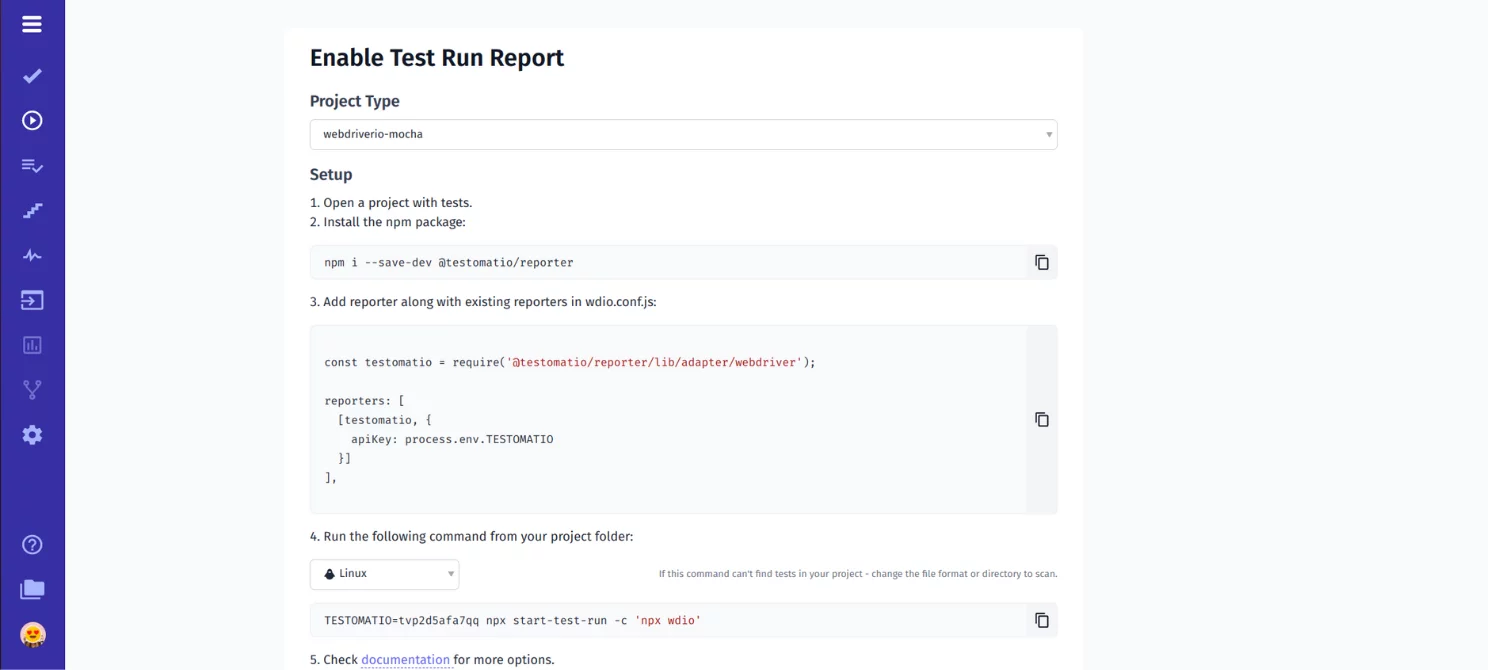Open Imports via boxed arrow sidebar icon
The height and width of the screenshot is (670, 1488).
pos(32,300)
